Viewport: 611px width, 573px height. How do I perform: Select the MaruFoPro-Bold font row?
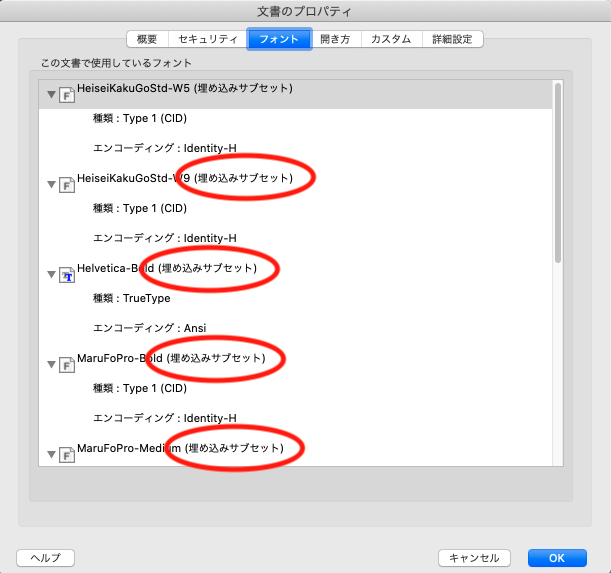click(295, 364)
